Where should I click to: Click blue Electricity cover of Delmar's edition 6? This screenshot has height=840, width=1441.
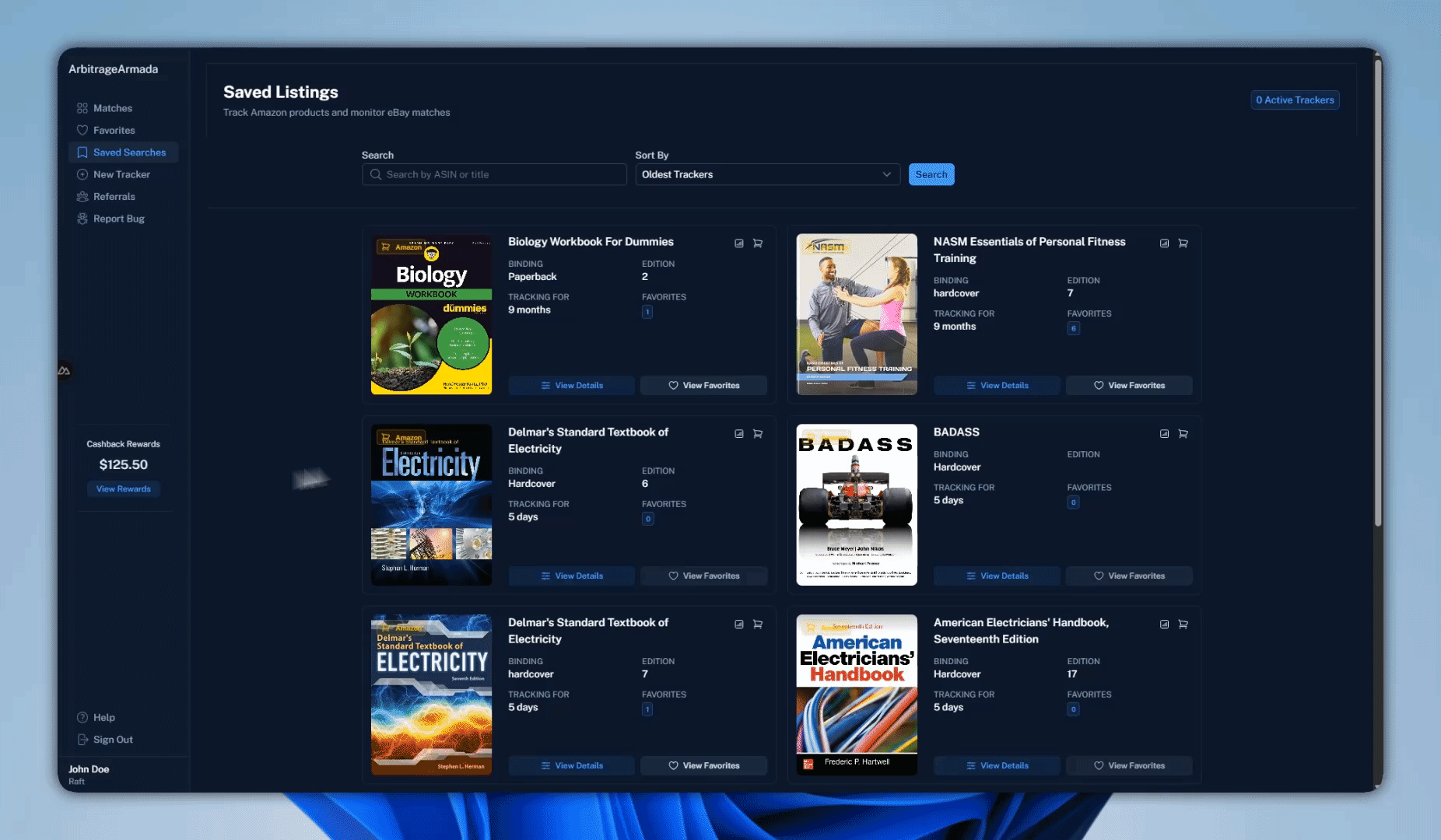coord(431,505)
